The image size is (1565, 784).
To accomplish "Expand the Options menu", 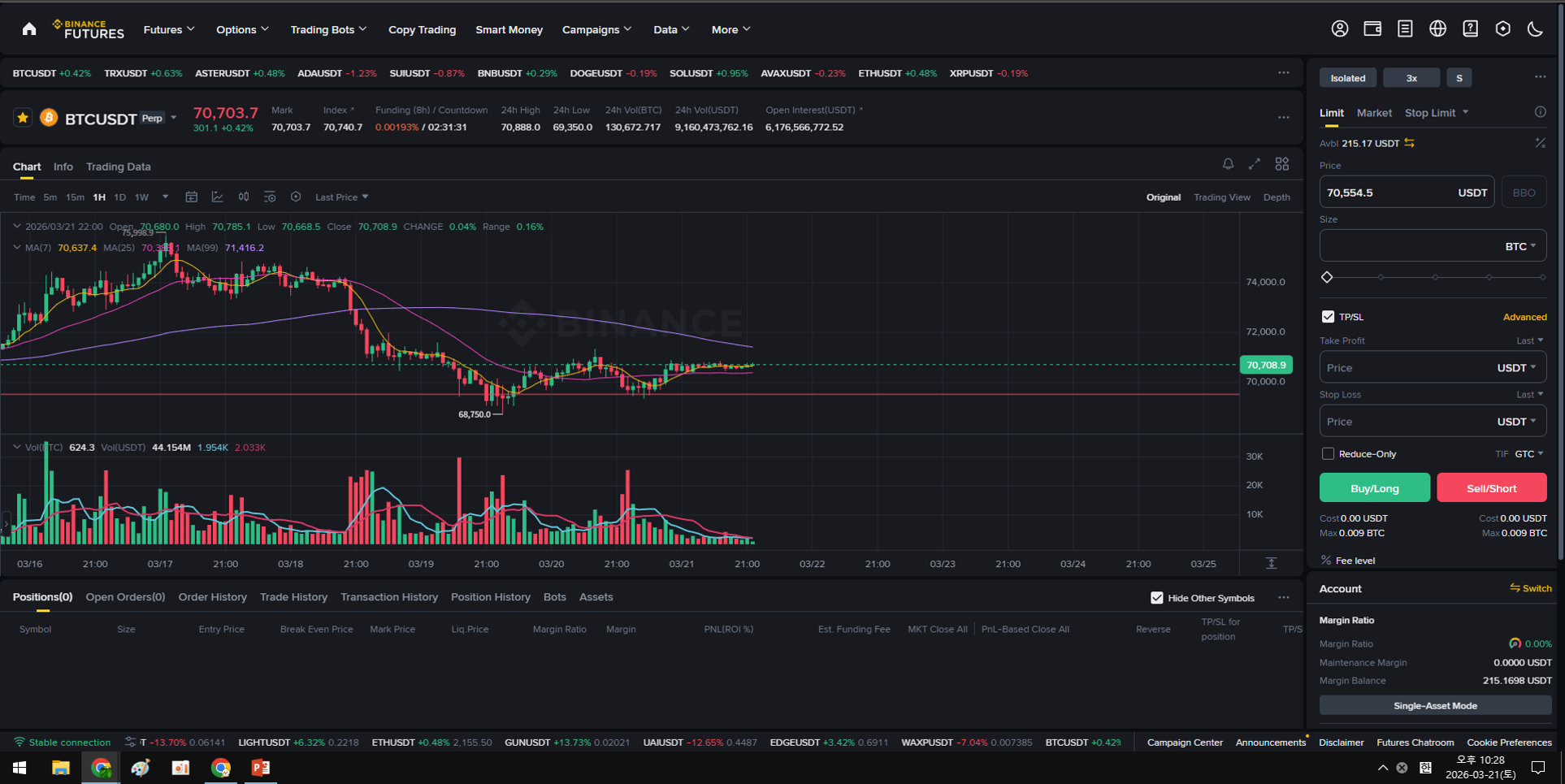I will pos(242,29).
